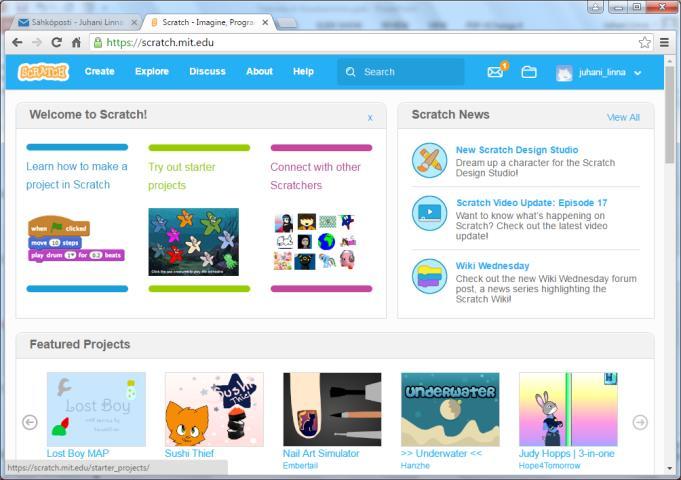681x480 pixels.
Task: Click the juhani_linna profile avatar
Action: tap(564, 73)
